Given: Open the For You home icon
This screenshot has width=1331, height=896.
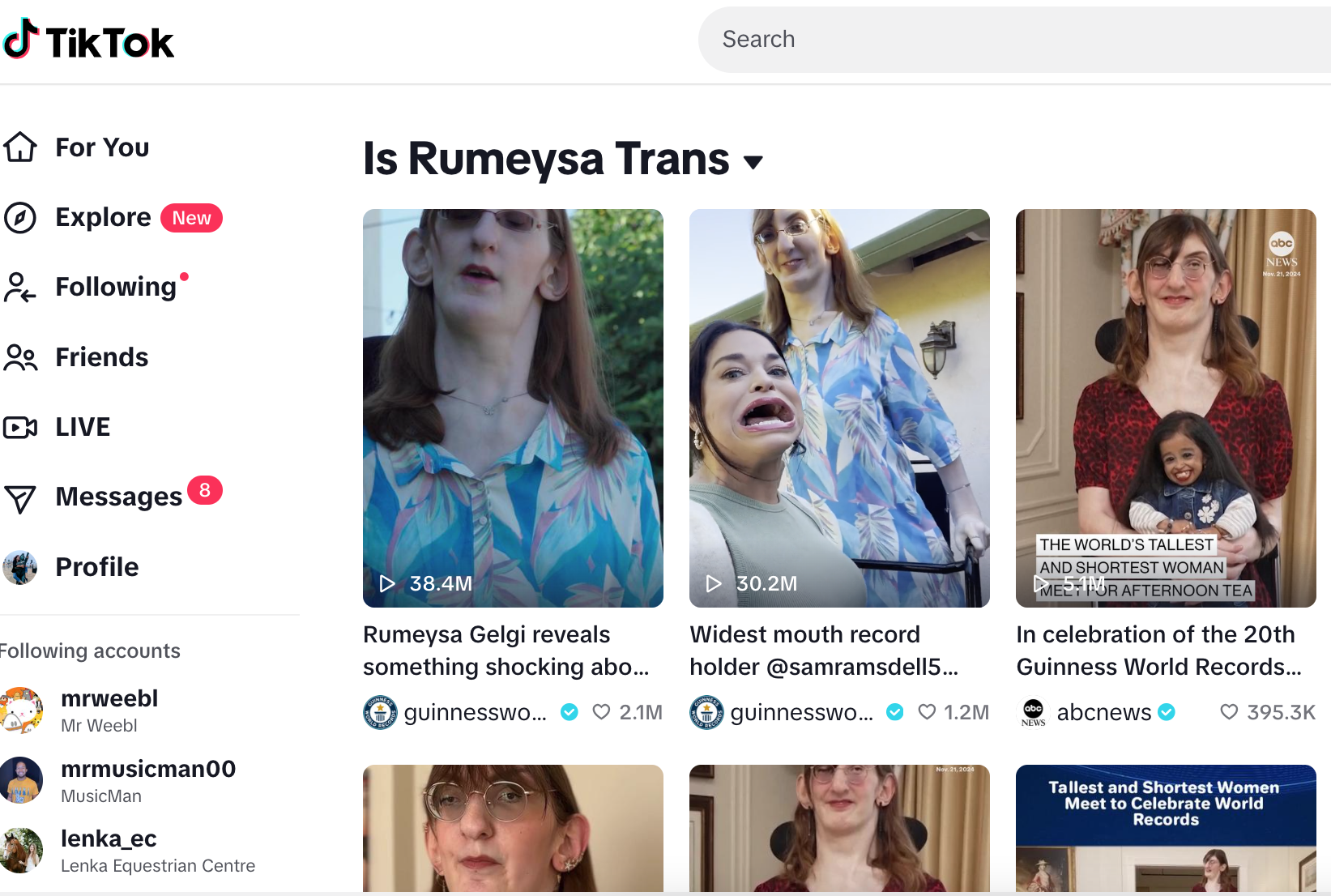Looking at the screenshot, I should click(20, 147).
